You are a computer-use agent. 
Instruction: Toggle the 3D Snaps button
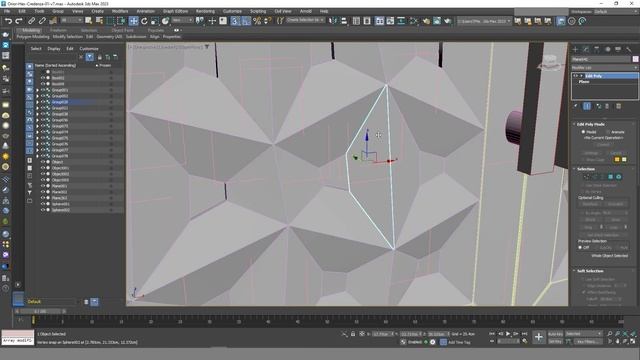pos(235,21)
